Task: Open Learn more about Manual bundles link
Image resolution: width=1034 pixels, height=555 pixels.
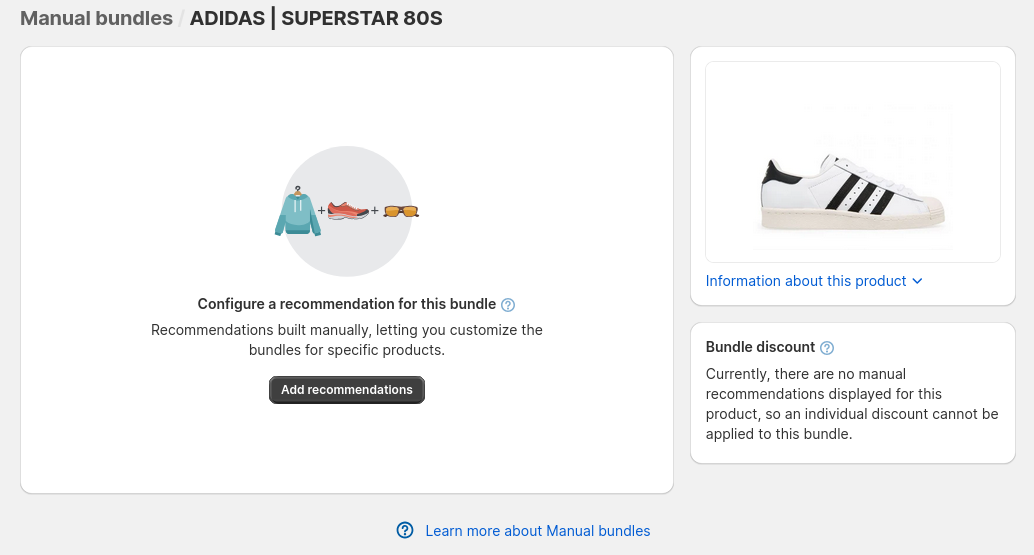Action: pyautogui.click(x=537, y=531)
